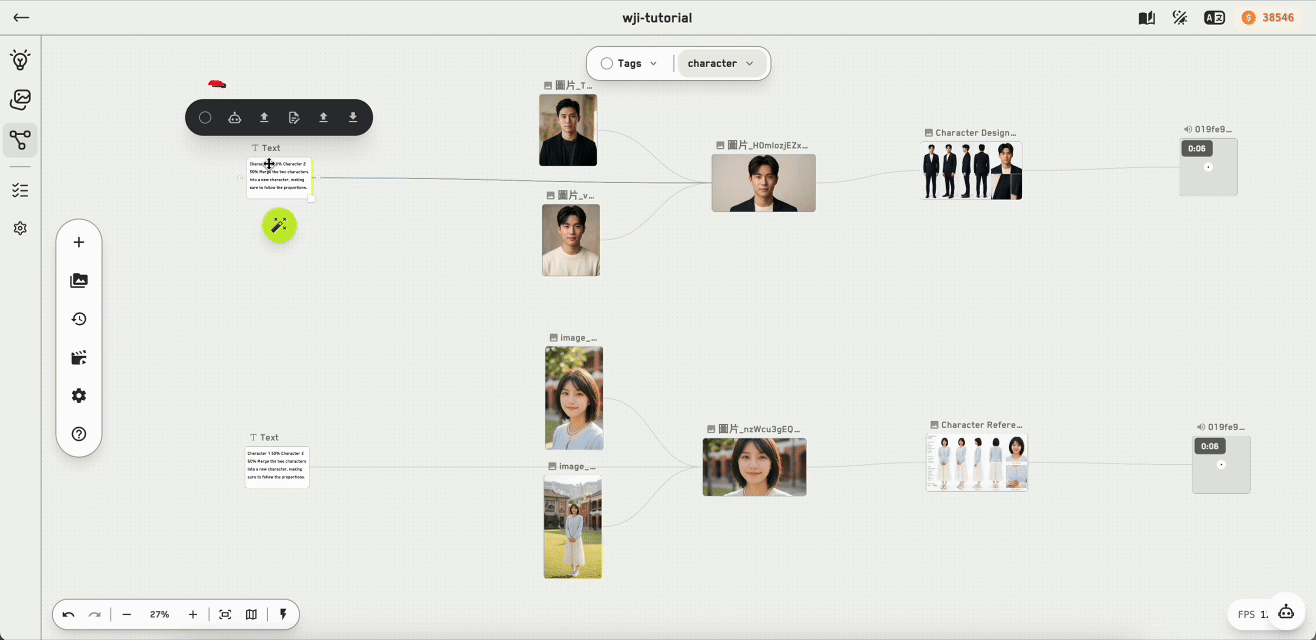Open the character dropdown filter
This screenshot has width=1316, height=640.
click(722, 63)
